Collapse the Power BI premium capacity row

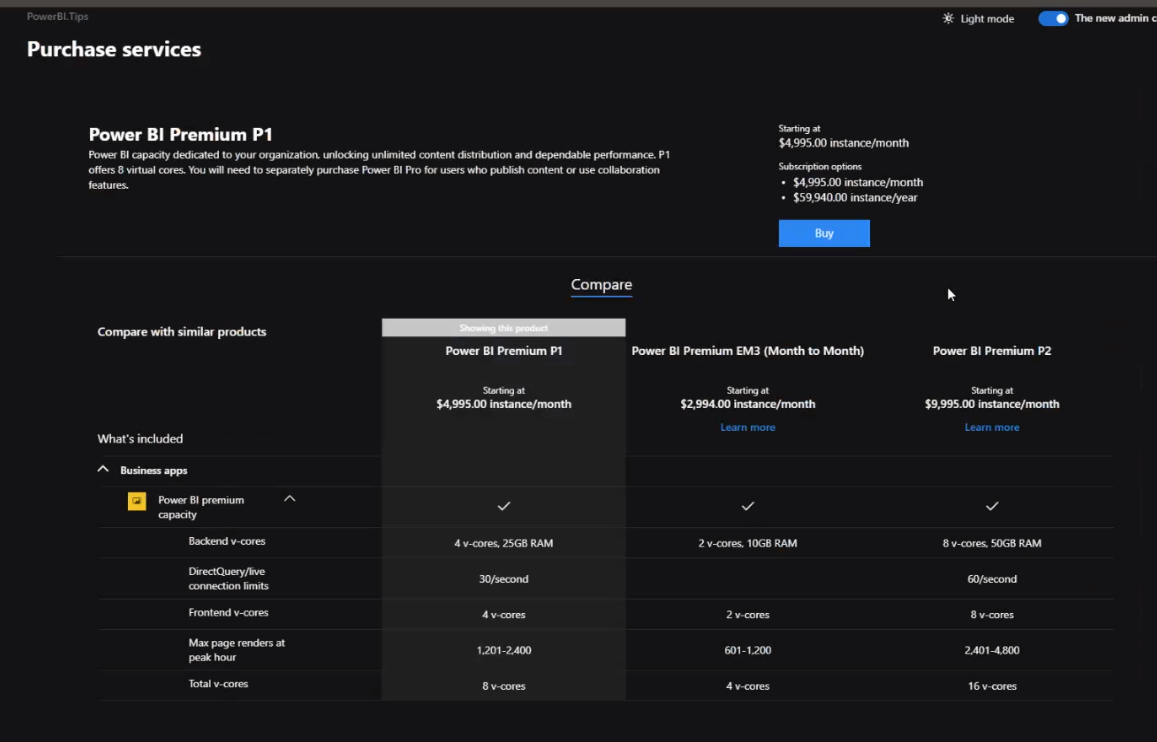tap(290, 497)
